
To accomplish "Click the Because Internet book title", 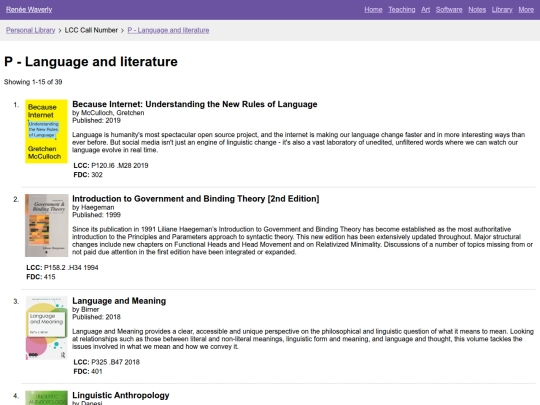I will click(x=195, y=104).
